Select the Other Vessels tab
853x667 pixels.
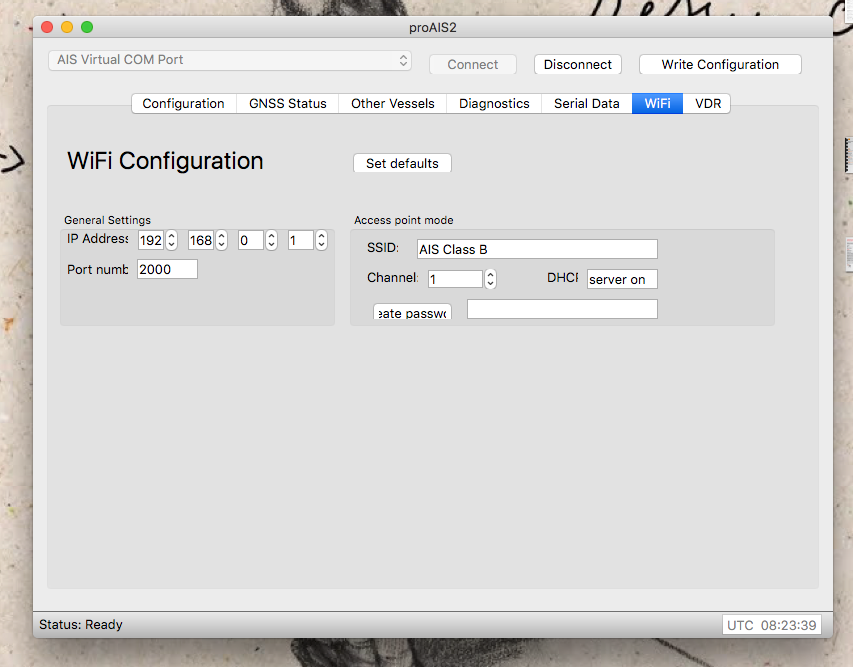pos(393,103)
